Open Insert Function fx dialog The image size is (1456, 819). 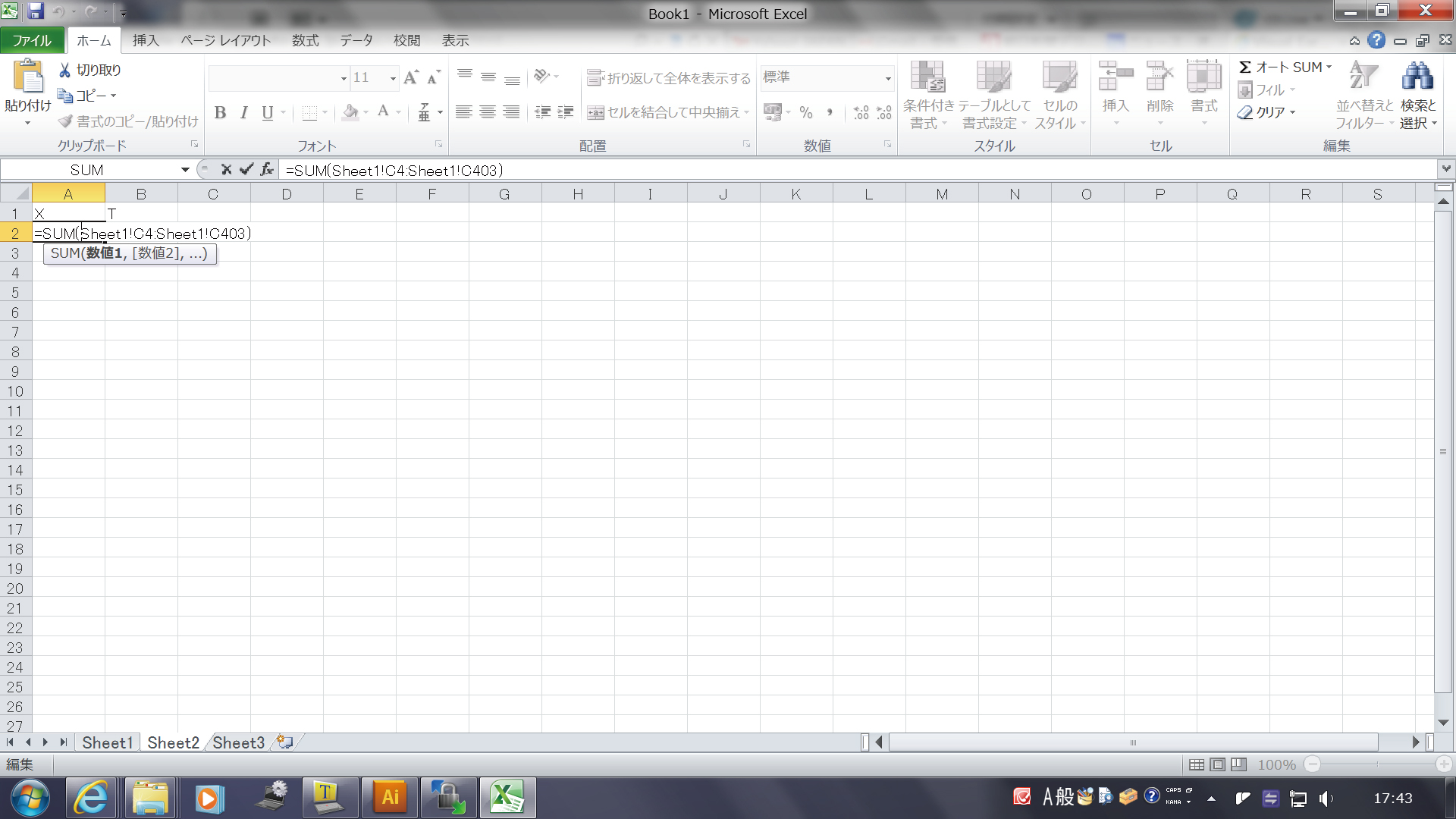(x=267, y=170)
